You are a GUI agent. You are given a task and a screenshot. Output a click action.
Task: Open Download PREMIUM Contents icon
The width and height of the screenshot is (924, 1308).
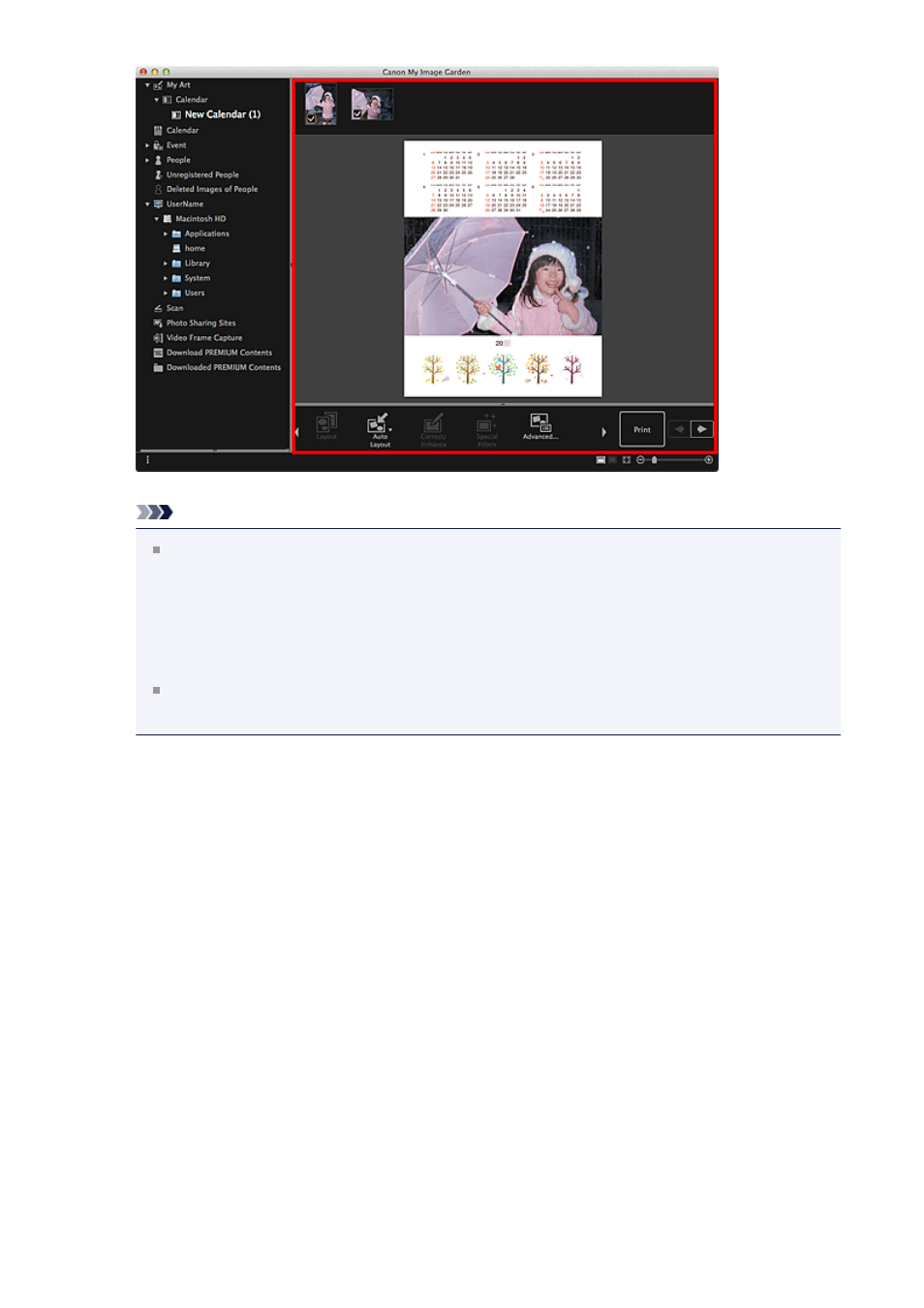pyautogui.click(x=158, y=353)
